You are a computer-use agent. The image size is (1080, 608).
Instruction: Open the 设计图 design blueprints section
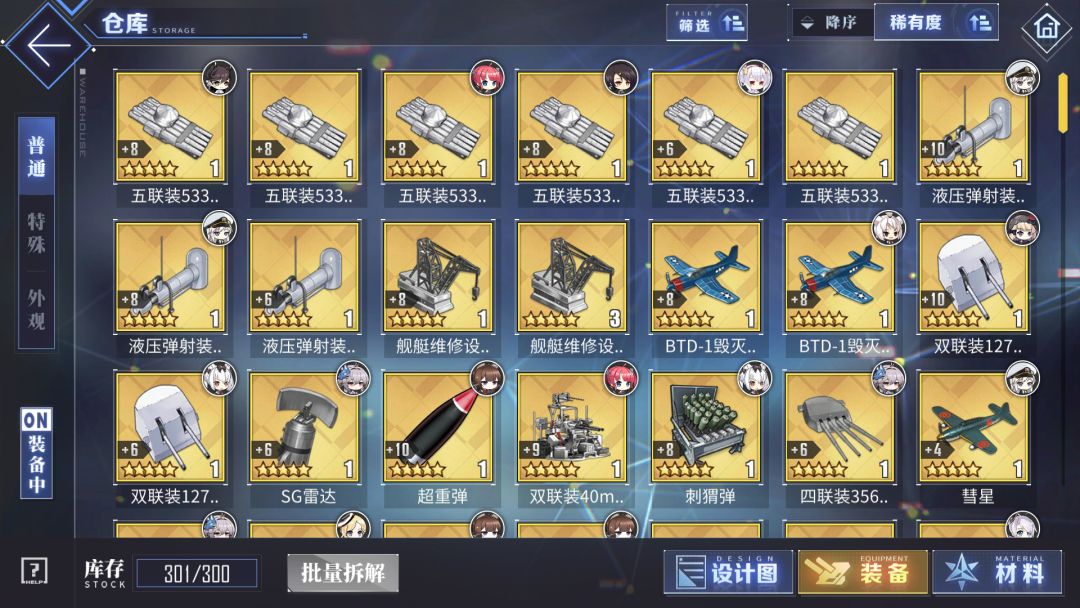click(x=728, y=572)
